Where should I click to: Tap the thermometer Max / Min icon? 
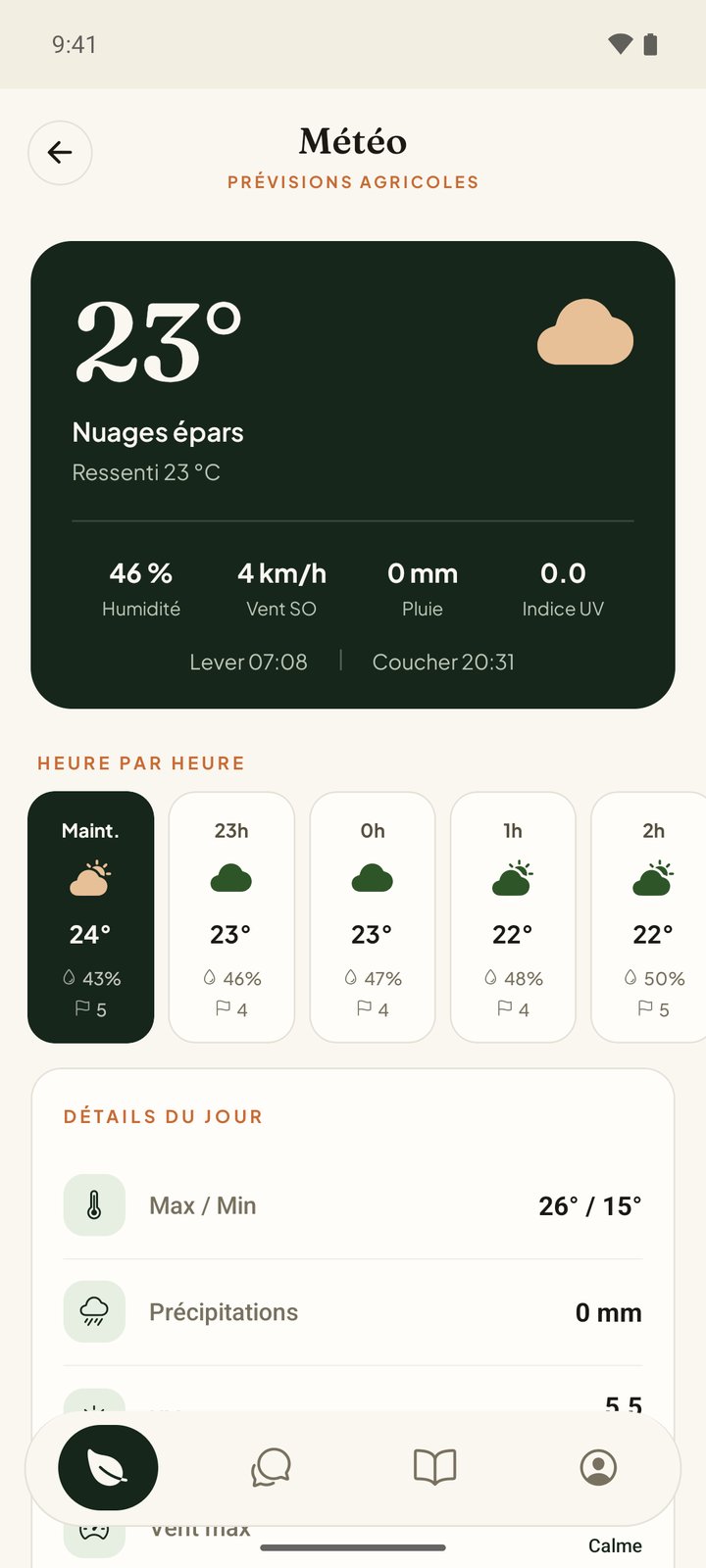coord(94,1205)
